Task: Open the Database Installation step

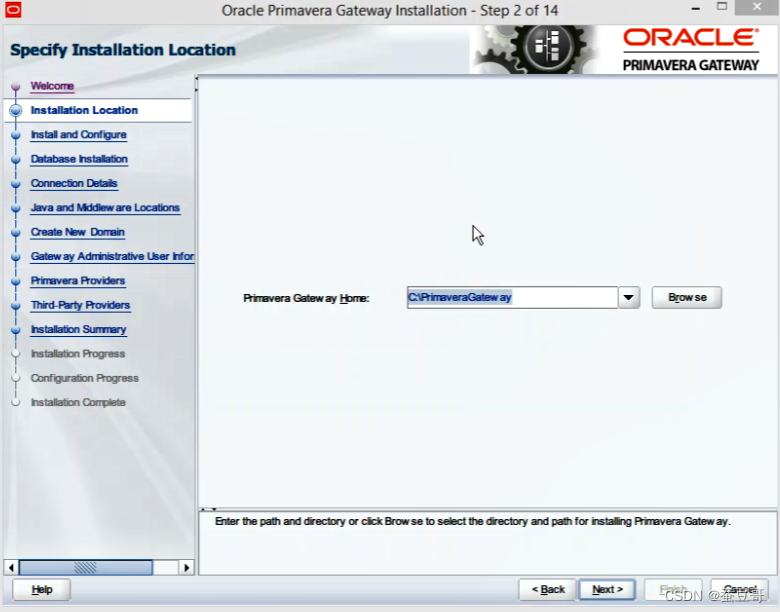Action: click(x=79, y=159)
